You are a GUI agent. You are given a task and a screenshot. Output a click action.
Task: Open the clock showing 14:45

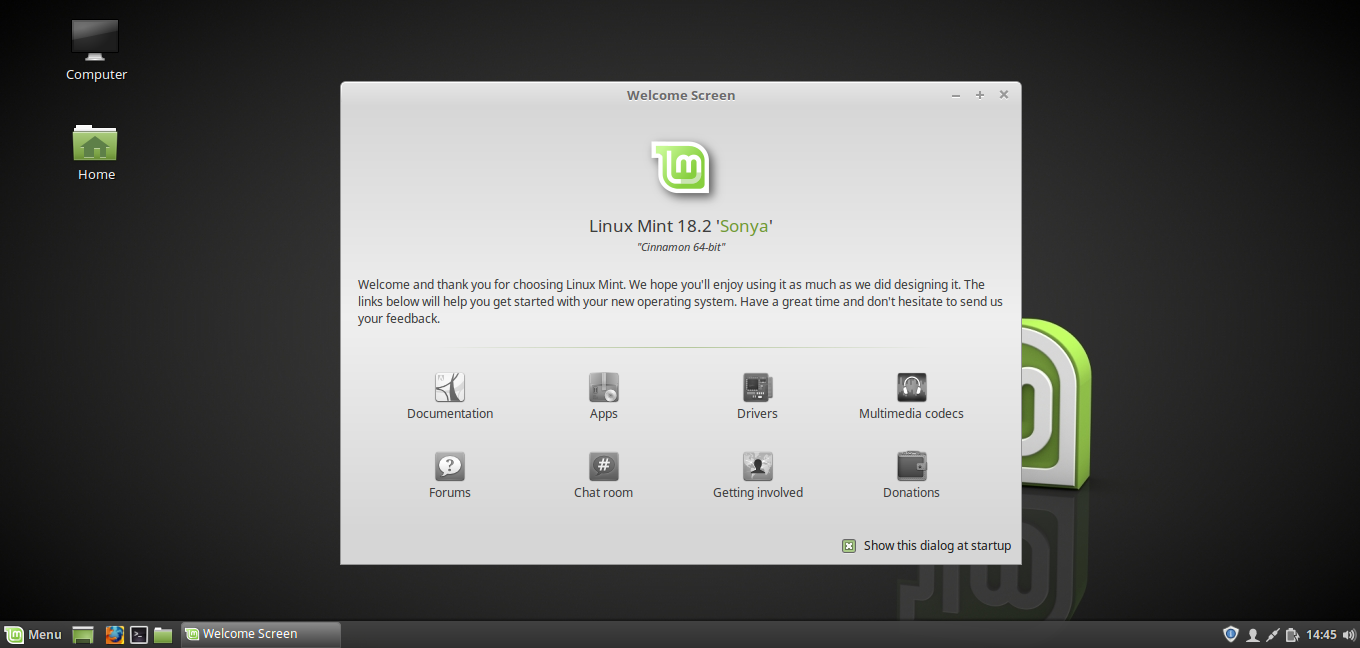(1321, 634)
